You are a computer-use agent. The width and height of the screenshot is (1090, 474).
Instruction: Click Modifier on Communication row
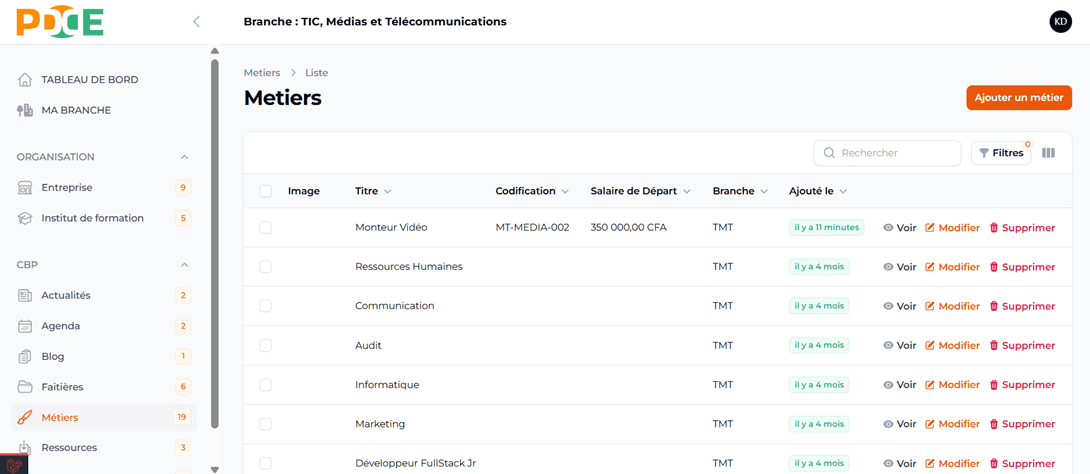tap(952, 307)
